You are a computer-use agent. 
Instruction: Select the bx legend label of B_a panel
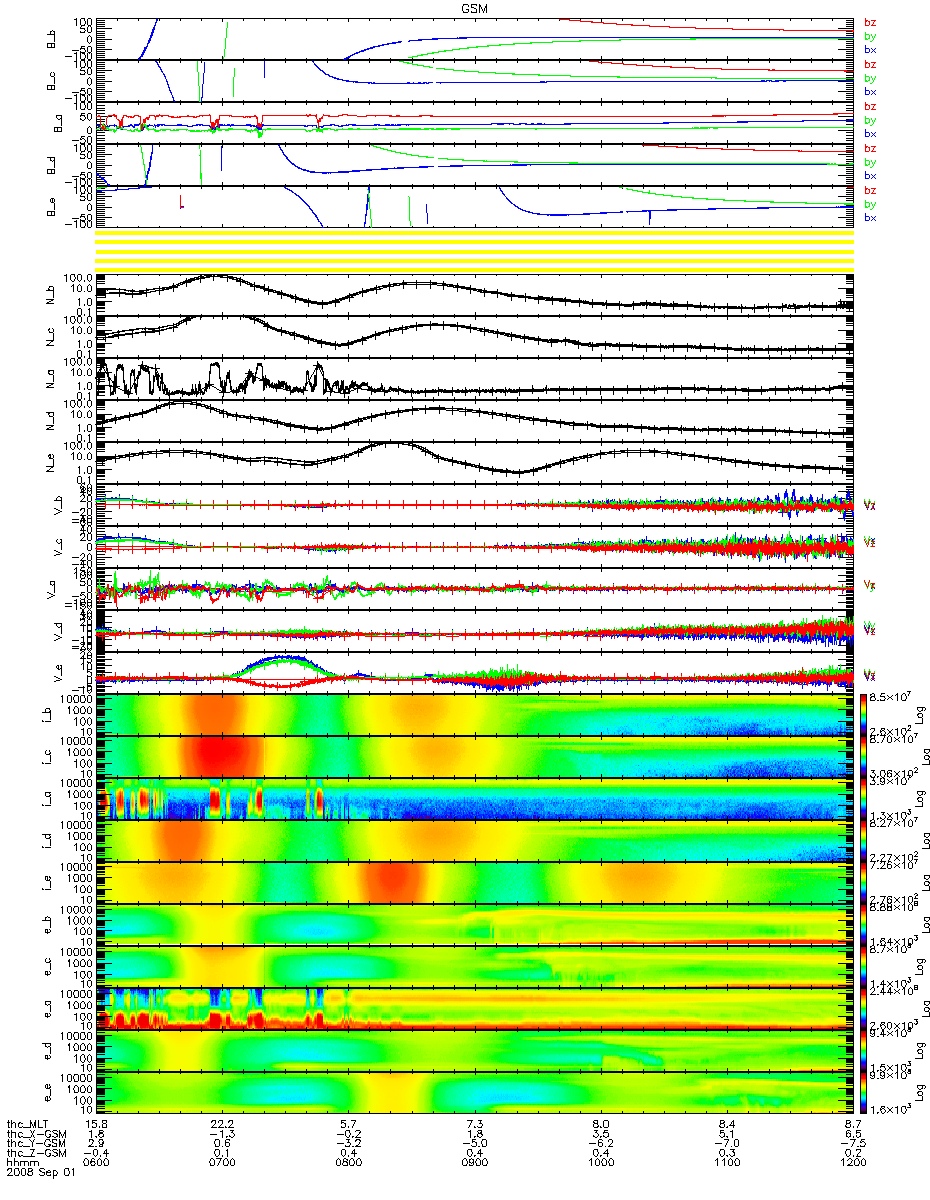tap(870, 133)
